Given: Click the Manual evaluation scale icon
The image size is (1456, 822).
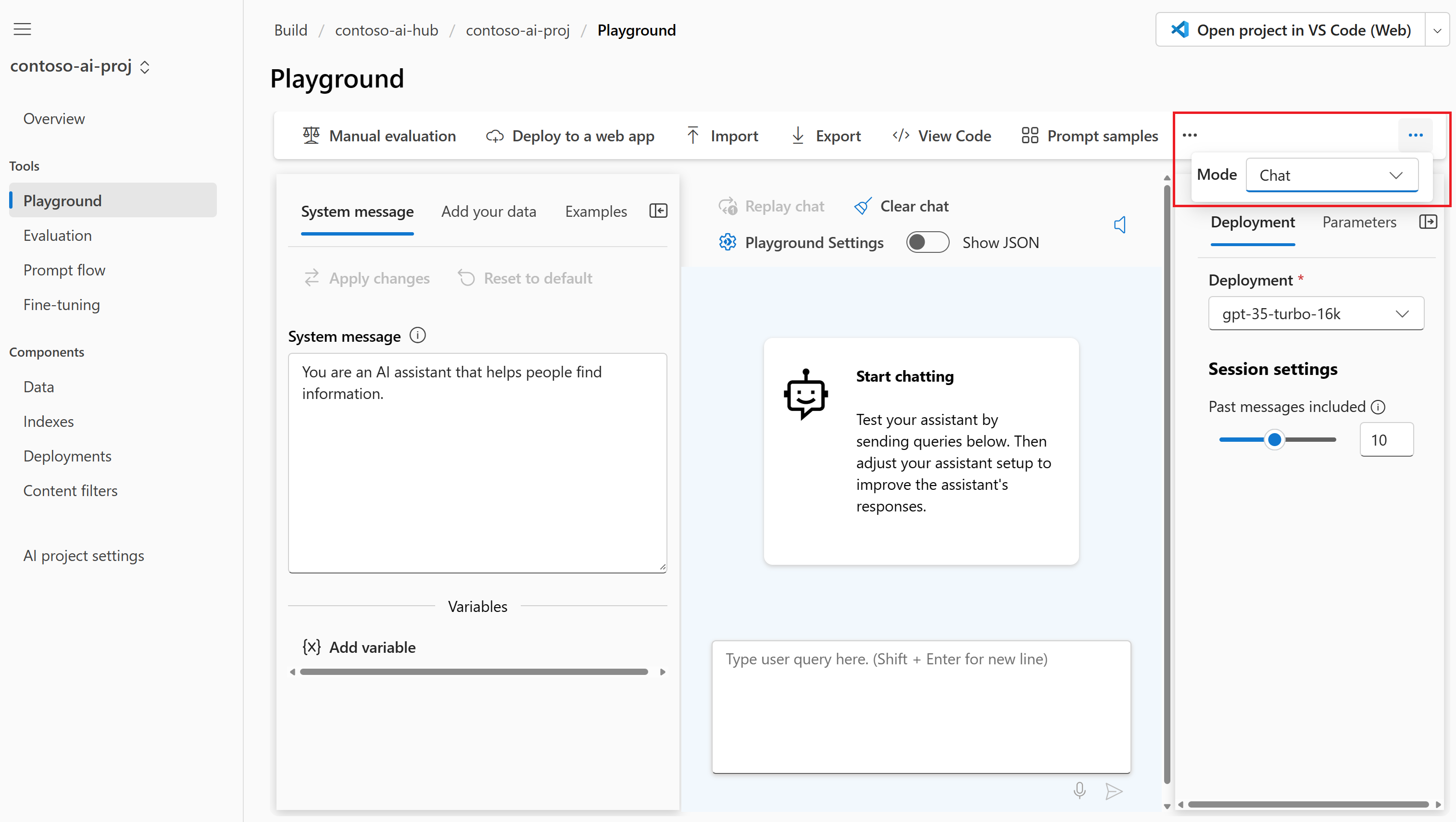Looking at the screenshot, I should (311, 136).
